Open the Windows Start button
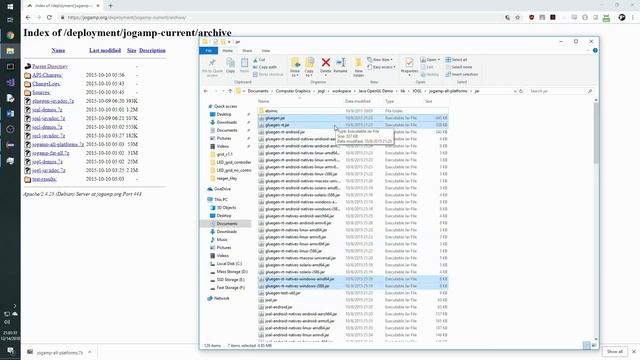 click(10, 7)
